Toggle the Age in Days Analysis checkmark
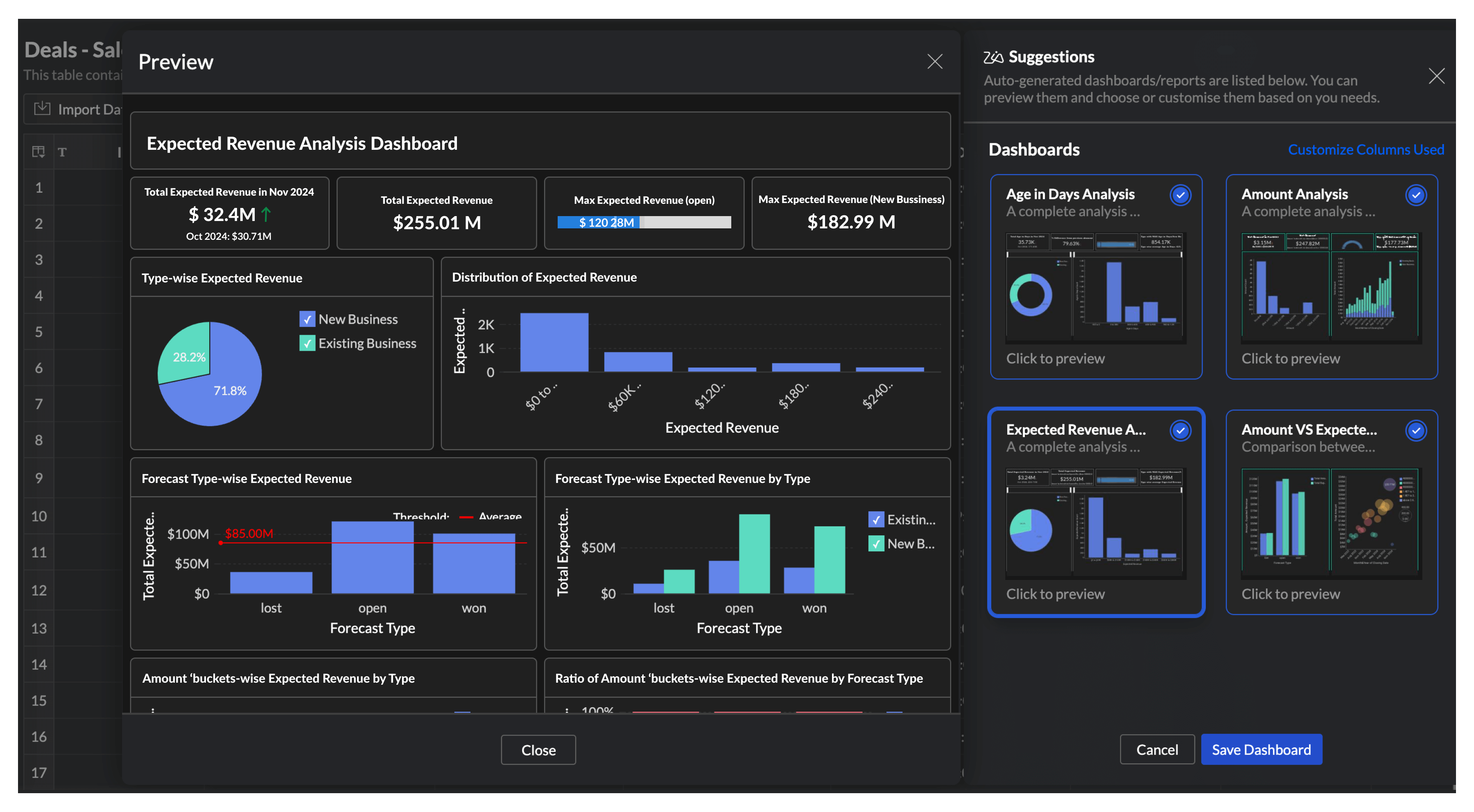 tap(1180, 195)
